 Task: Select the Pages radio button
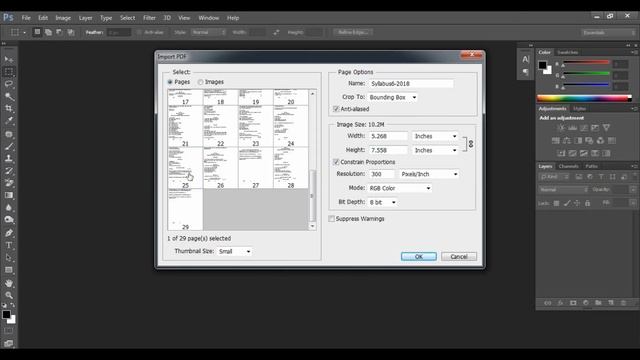click(x=170, y=82)
